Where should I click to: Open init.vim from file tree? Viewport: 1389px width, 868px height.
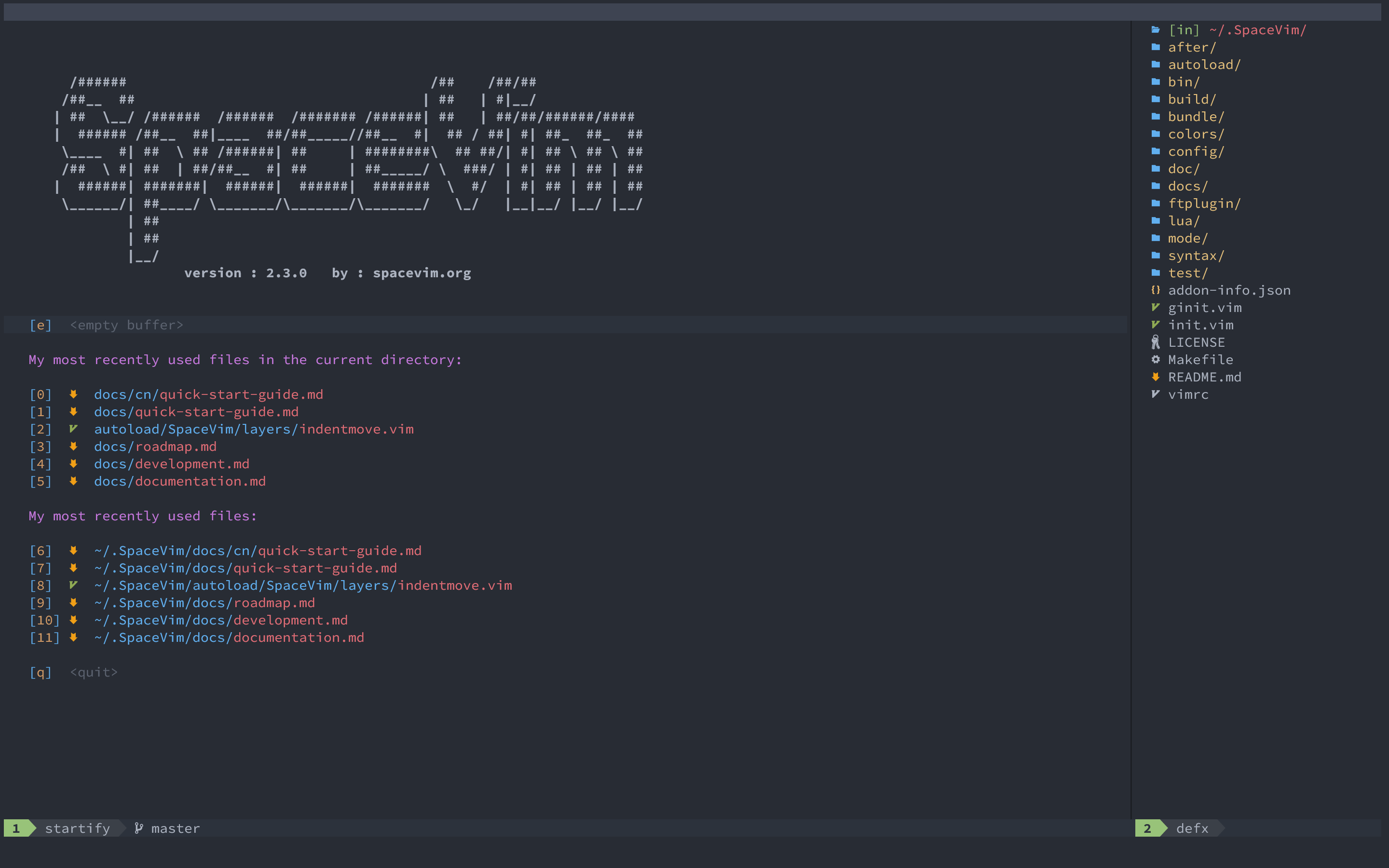[1201, 325]
